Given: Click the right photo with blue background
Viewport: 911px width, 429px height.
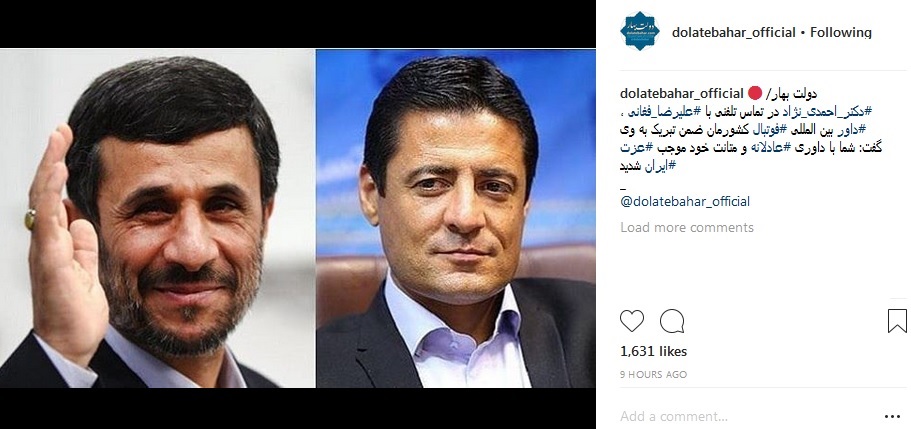Looking at the screenshot, I should tap(456, 218).
